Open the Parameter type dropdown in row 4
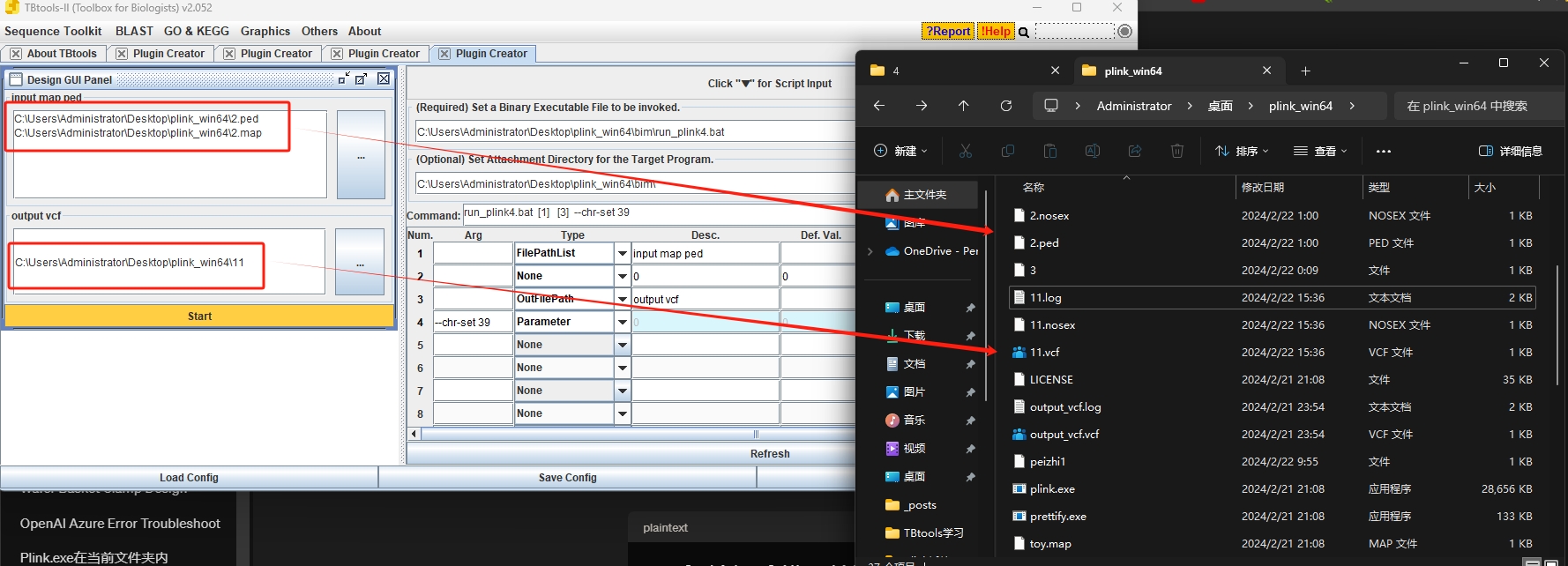Viewport: 1568px width, 566px height. pos(623,323)
